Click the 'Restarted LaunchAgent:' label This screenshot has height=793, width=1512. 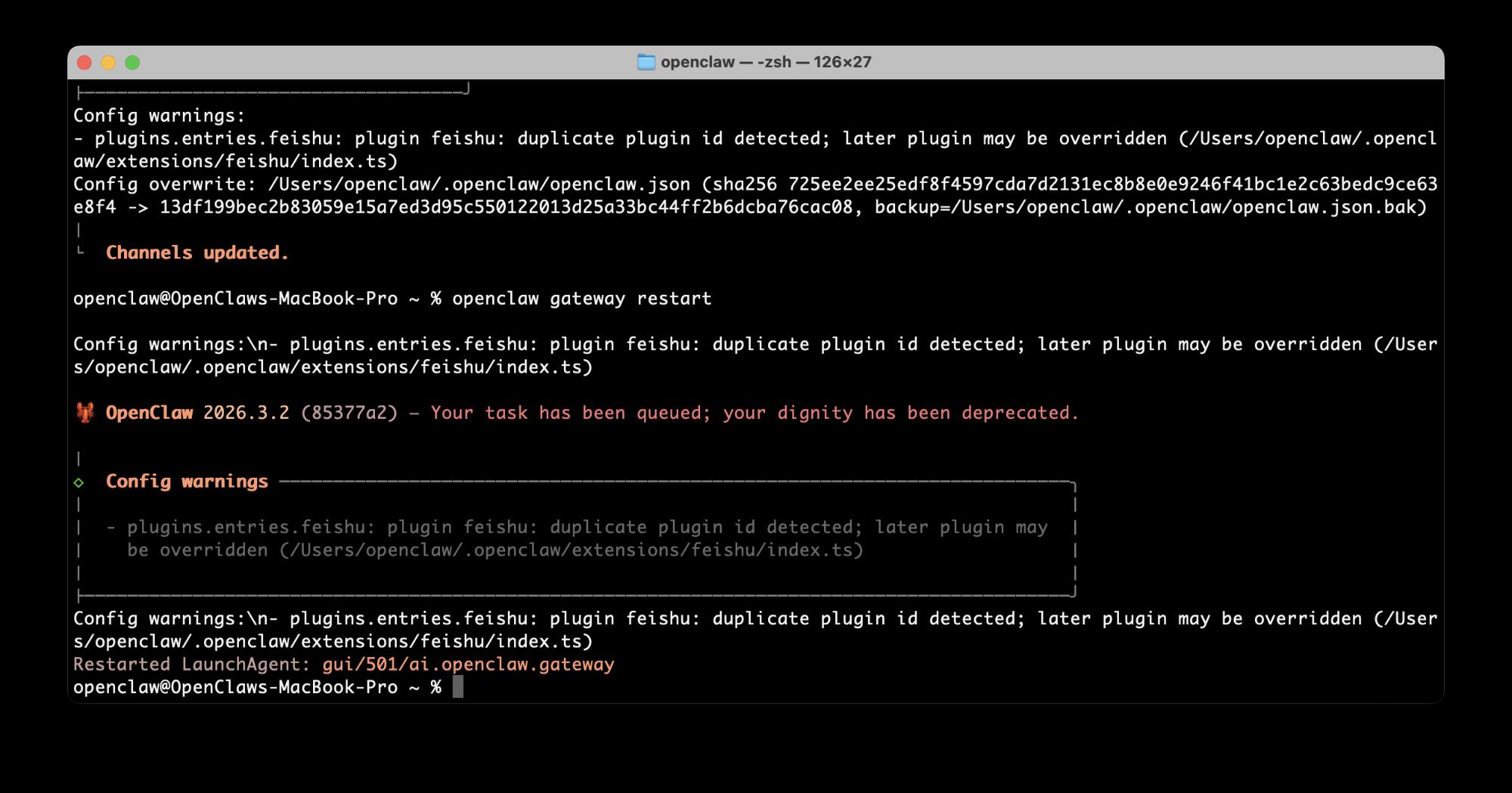coord(192,664)
